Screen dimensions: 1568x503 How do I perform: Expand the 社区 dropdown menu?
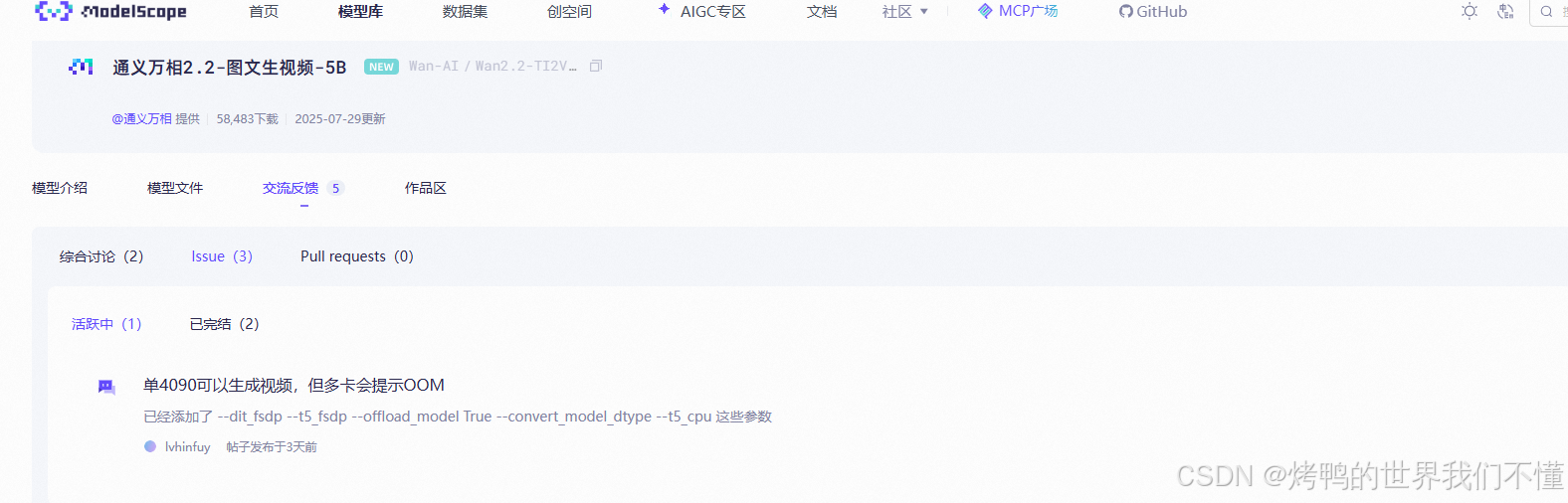905,12
